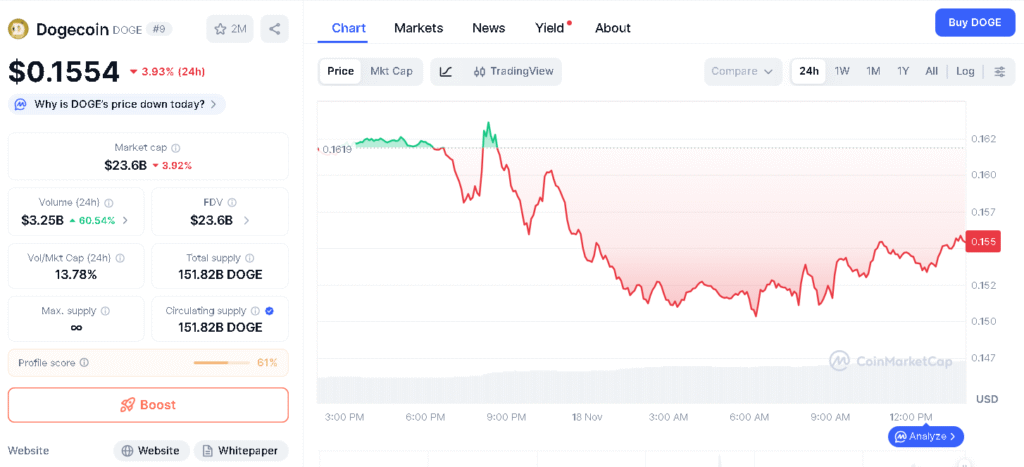Screen dimensions: 1024x467
Task: Open Vol/Mkt Cap (24h) info icon
Action: click(x=119, y=258)
